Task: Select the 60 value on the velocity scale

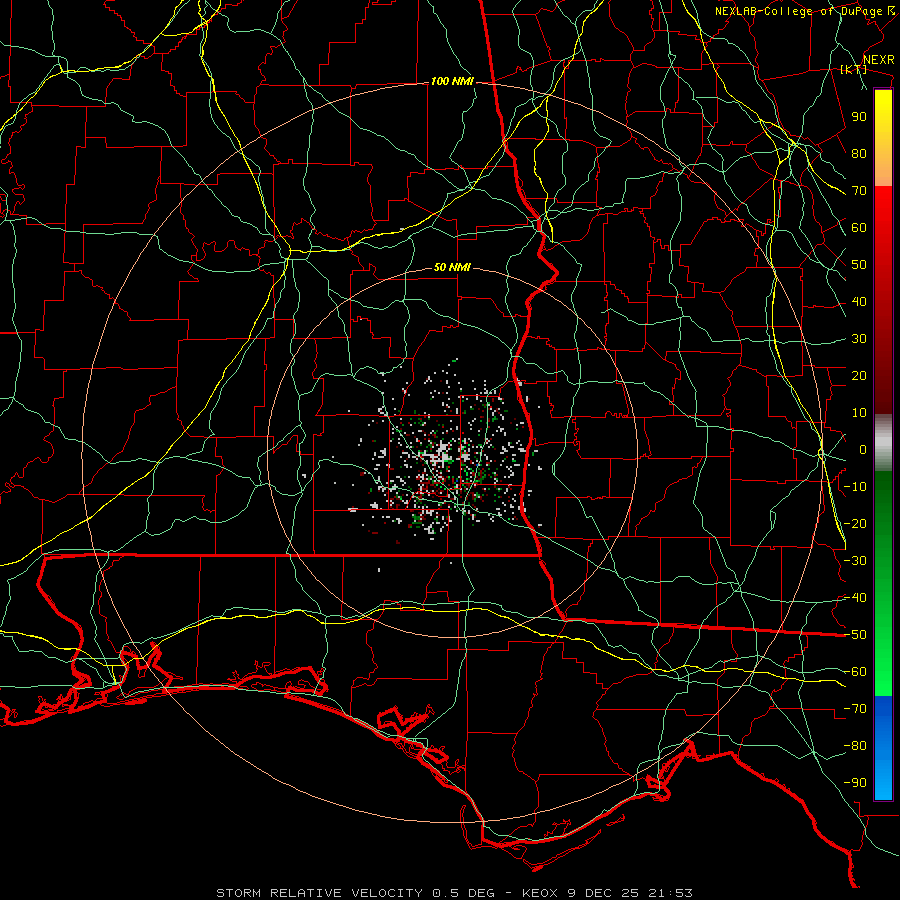Action: [859, 227]
